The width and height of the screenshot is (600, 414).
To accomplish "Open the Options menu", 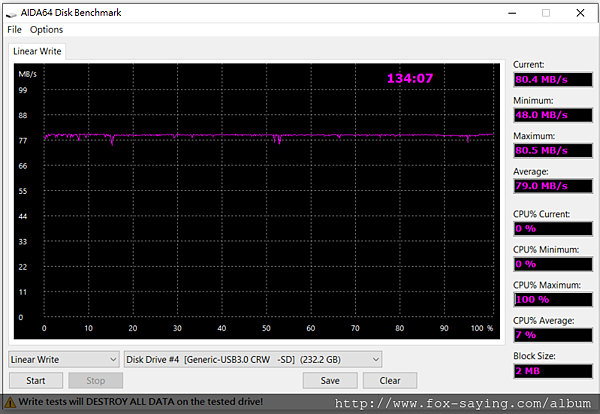I will coord(46,29).
